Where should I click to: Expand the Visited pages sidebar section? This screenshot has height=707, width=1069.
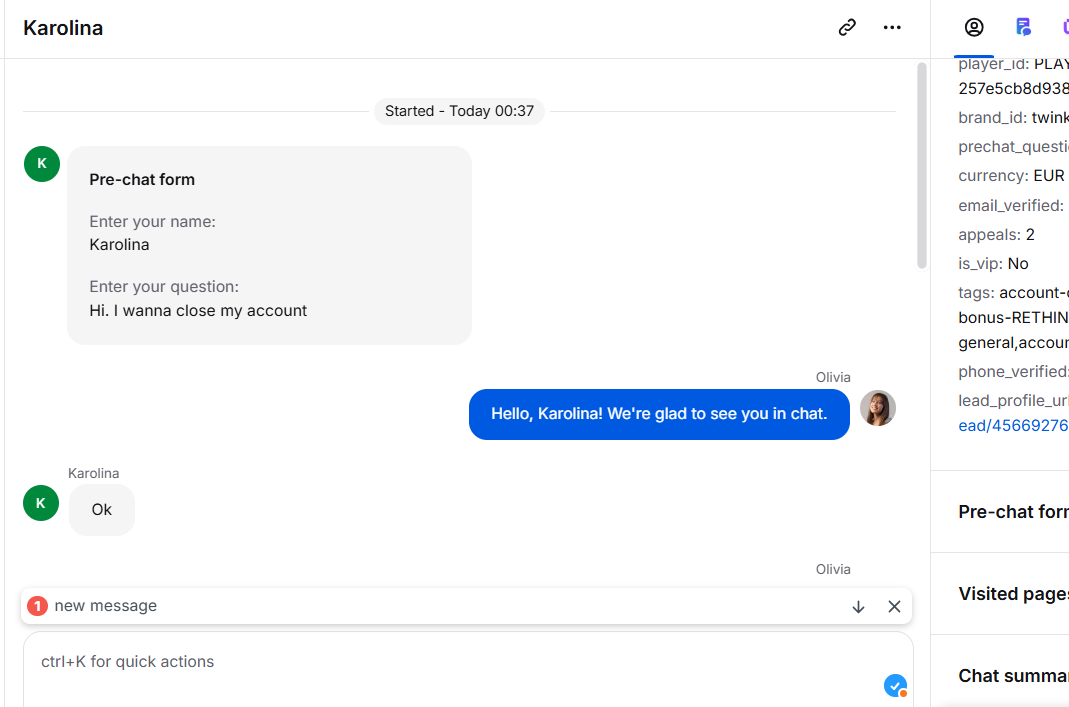click(1013, 594)
